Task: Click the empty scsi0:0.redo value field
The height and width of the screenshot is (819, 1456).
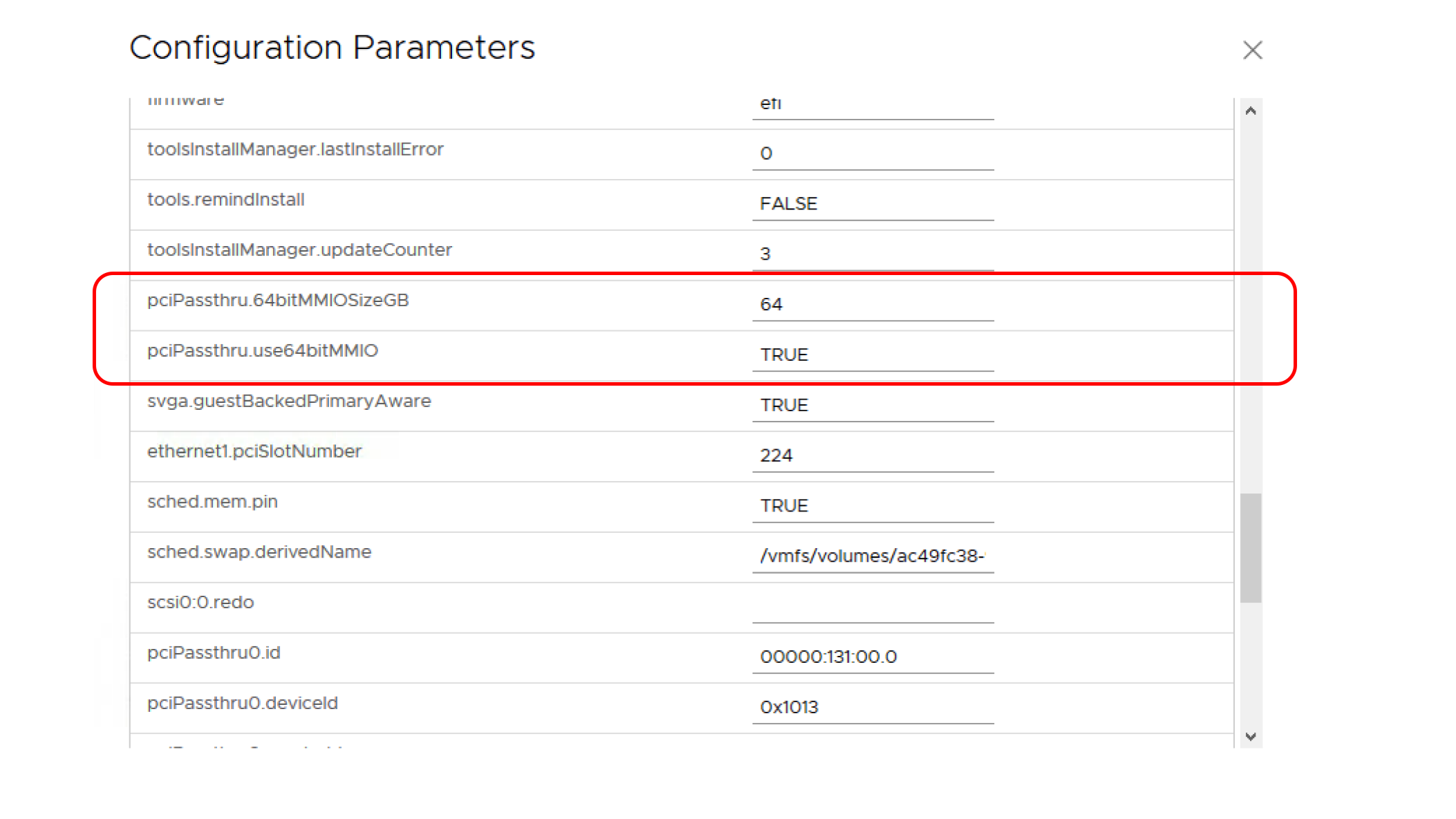Action: (872, 607)
